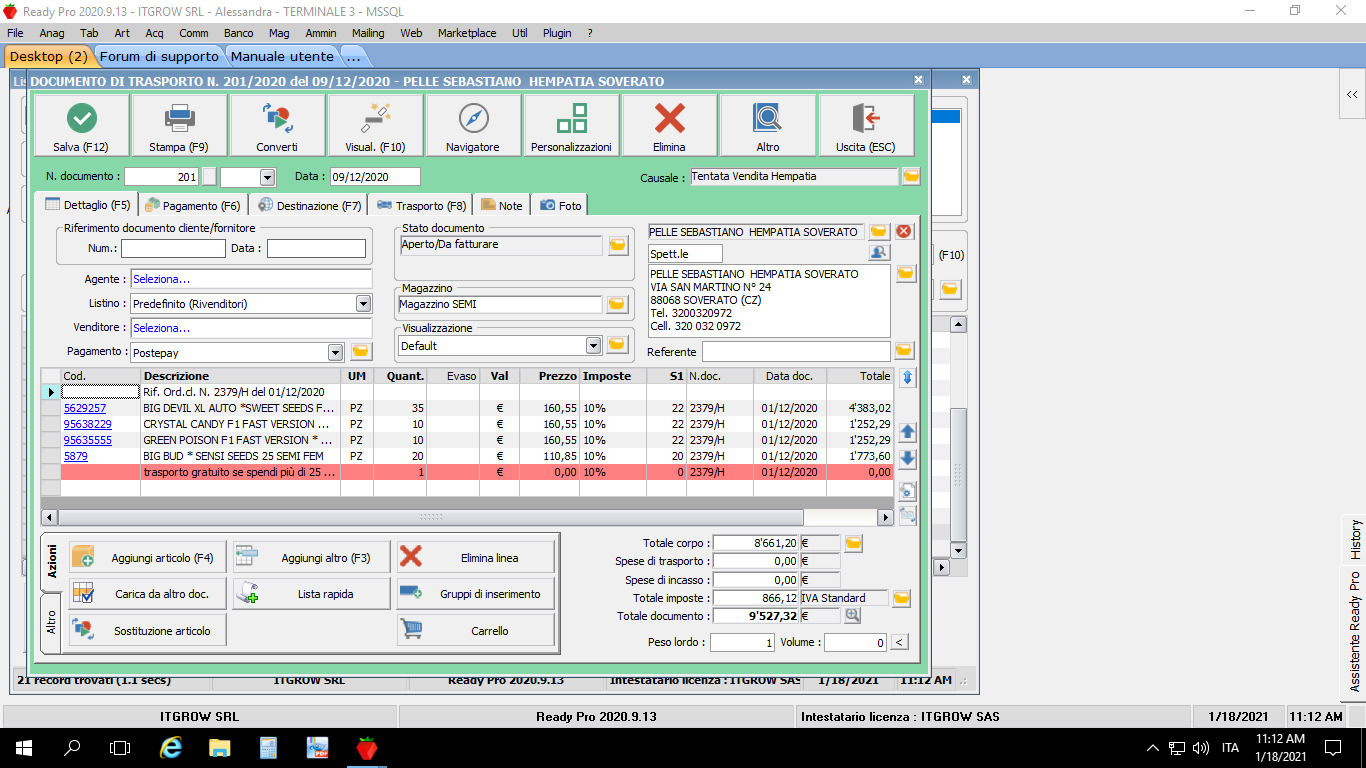This screenshot has height=768, width=1366.
Task: Click Lista rapida button
Action: pyautogui.click(x=312, y=594)
